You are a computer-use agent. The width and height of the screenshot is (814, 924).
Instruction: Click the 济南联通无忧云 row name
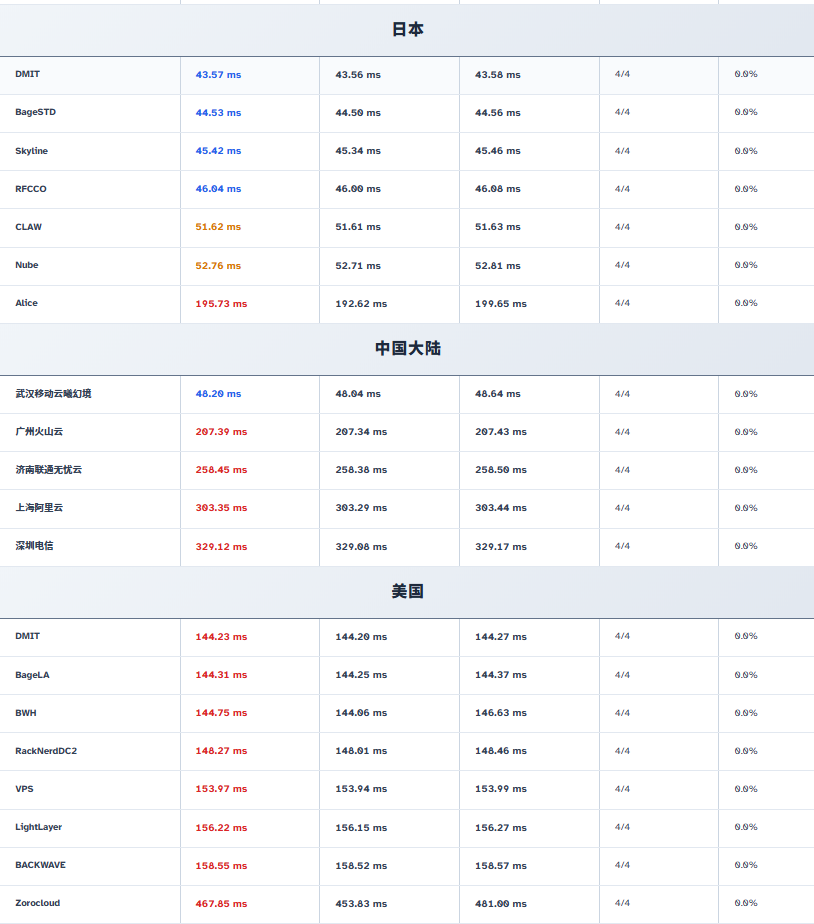coord(49,470)
